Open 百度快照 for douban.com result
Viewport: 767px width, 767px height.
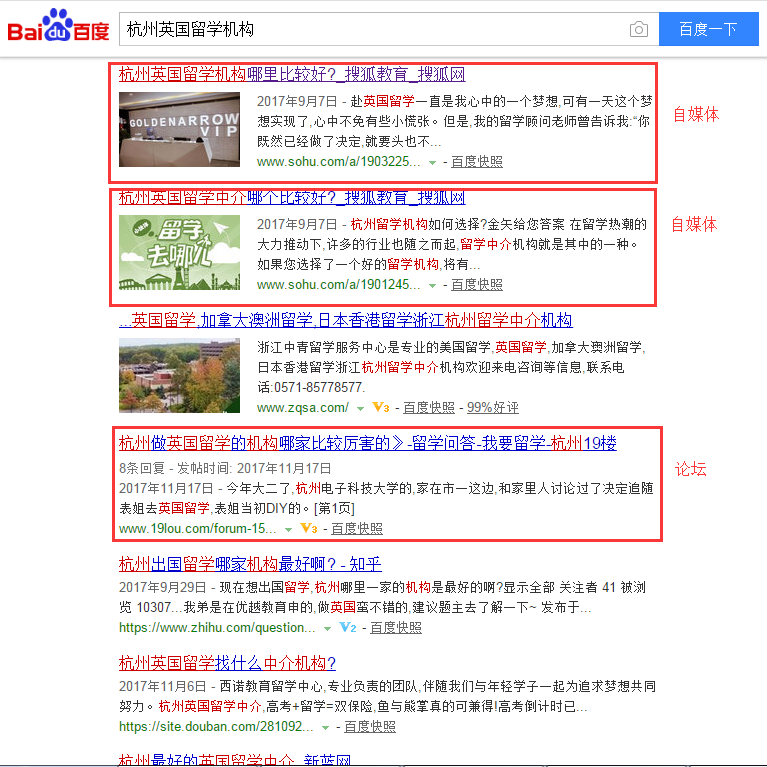(370, 726)
